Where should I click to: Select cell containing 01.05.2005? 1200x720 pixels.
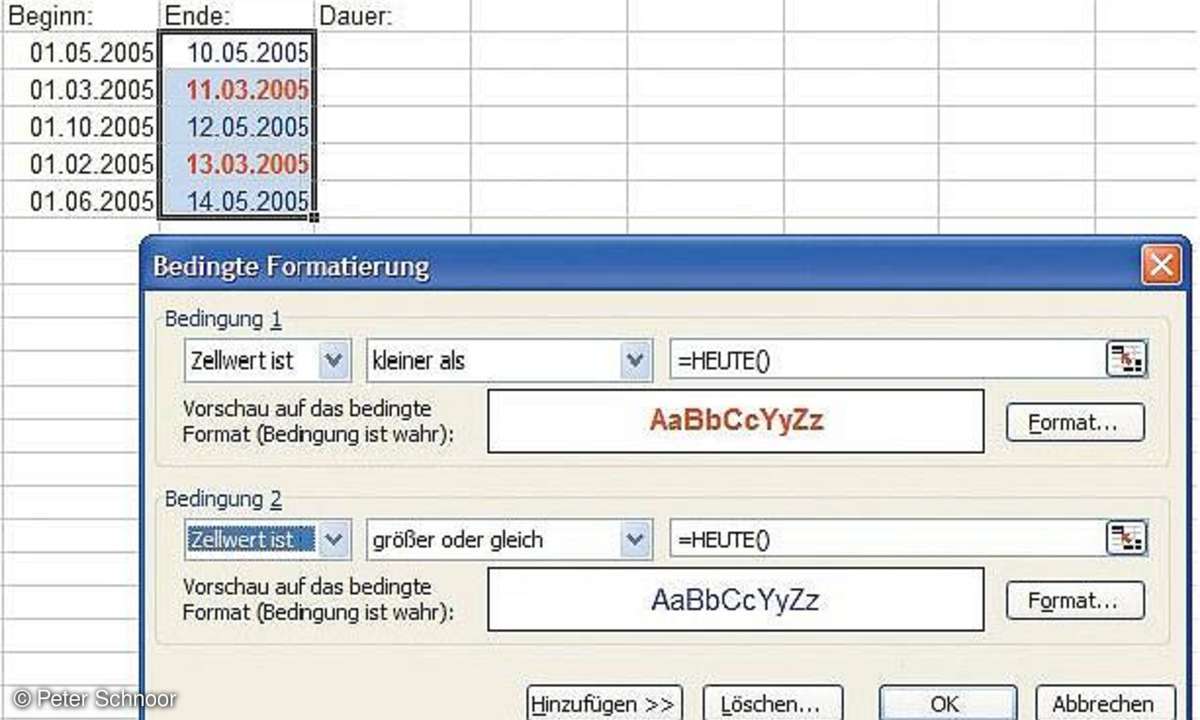[80, 51]
